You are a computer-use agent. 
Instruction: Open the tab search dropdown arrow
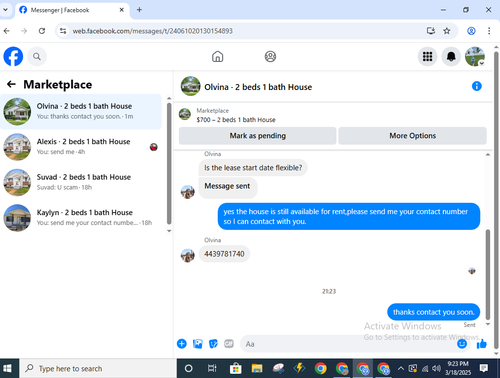pyautogui.click(x=5, y=10)
